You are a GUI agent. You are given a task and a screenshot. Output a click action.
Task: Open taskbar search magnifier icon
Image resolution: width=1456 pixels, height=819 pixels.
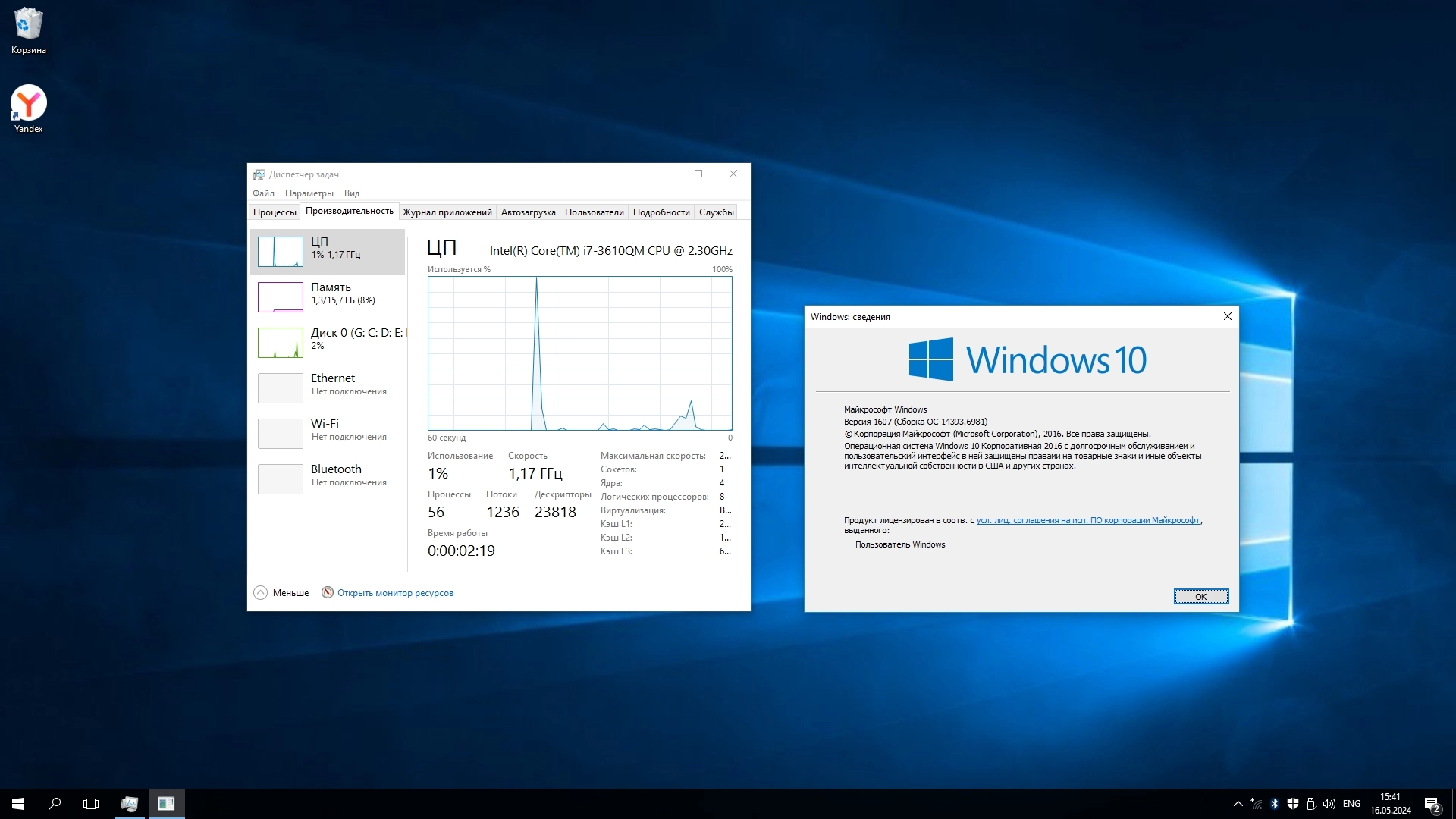55,804
